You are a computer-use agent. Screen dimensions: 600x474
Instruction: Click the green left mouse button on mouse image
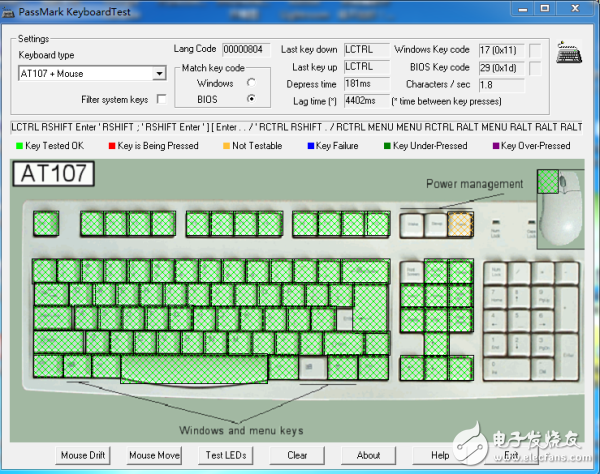[548, 182]
